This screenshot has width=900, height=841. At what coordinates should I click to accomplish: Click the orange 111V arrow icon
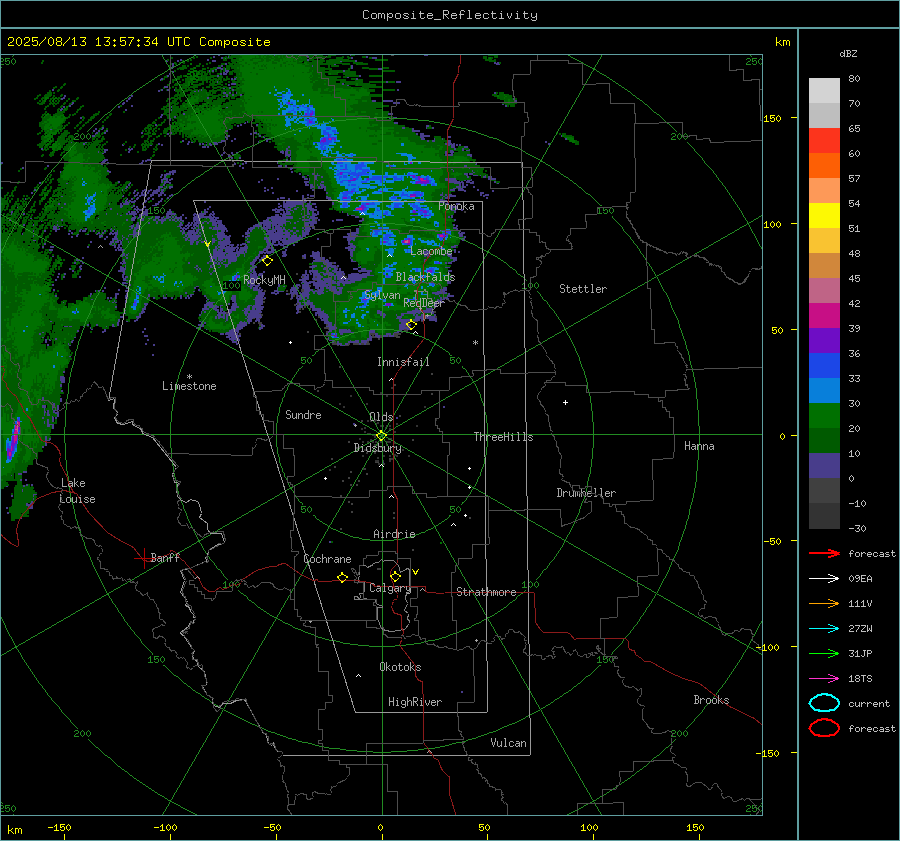coord(824,603)
